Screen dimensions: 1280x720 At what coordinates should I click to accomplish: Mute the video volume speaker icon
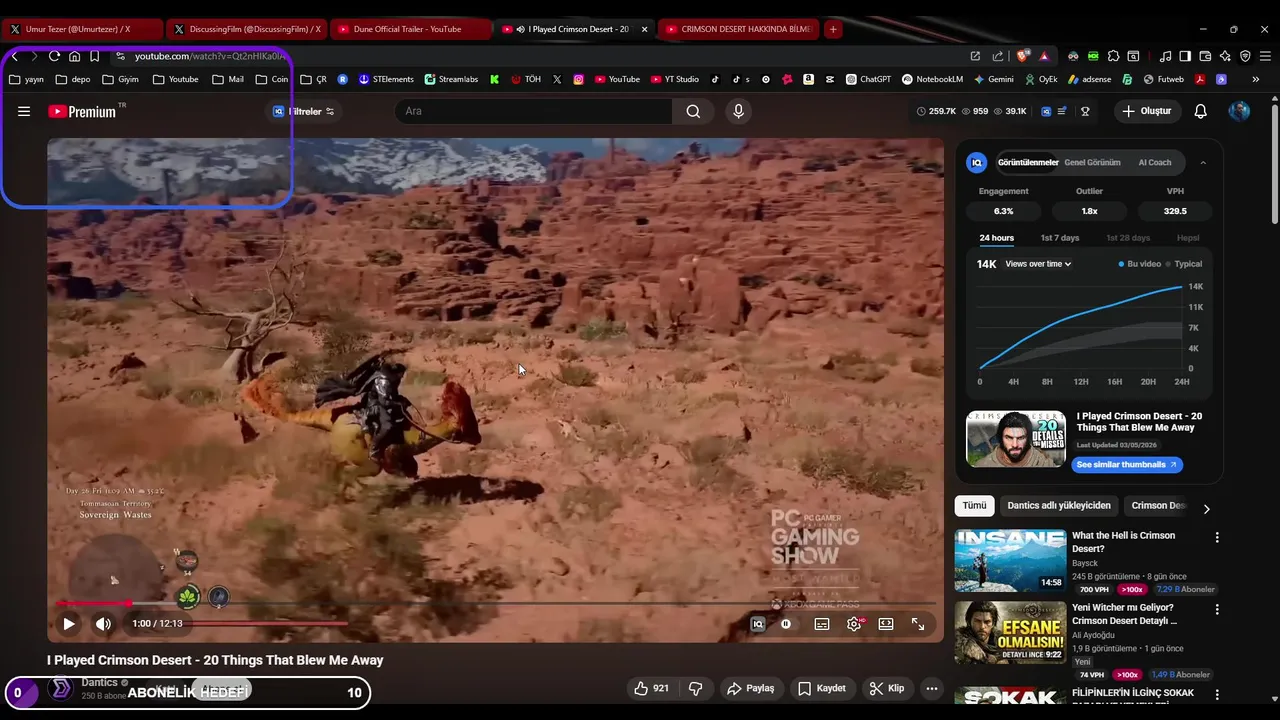103,624
